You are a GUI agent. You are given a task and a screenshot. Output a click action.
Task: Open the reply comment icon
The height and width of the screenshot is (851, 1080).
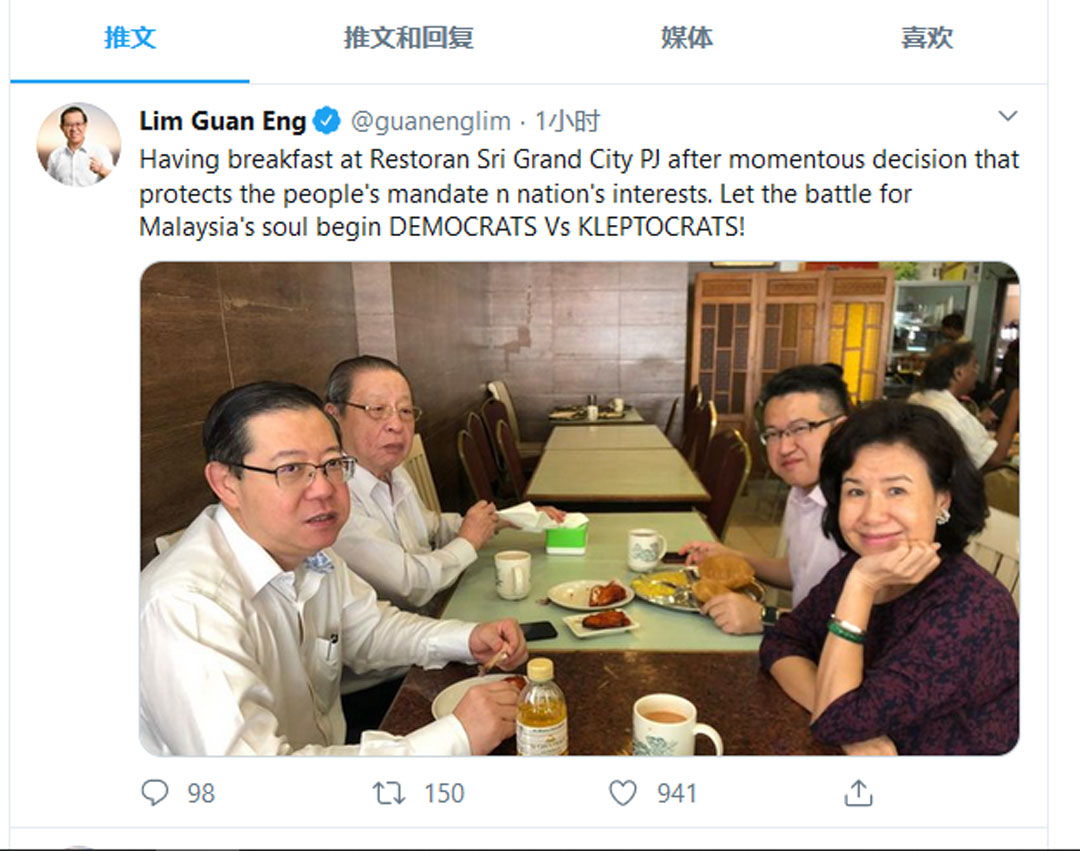(154, 793)
